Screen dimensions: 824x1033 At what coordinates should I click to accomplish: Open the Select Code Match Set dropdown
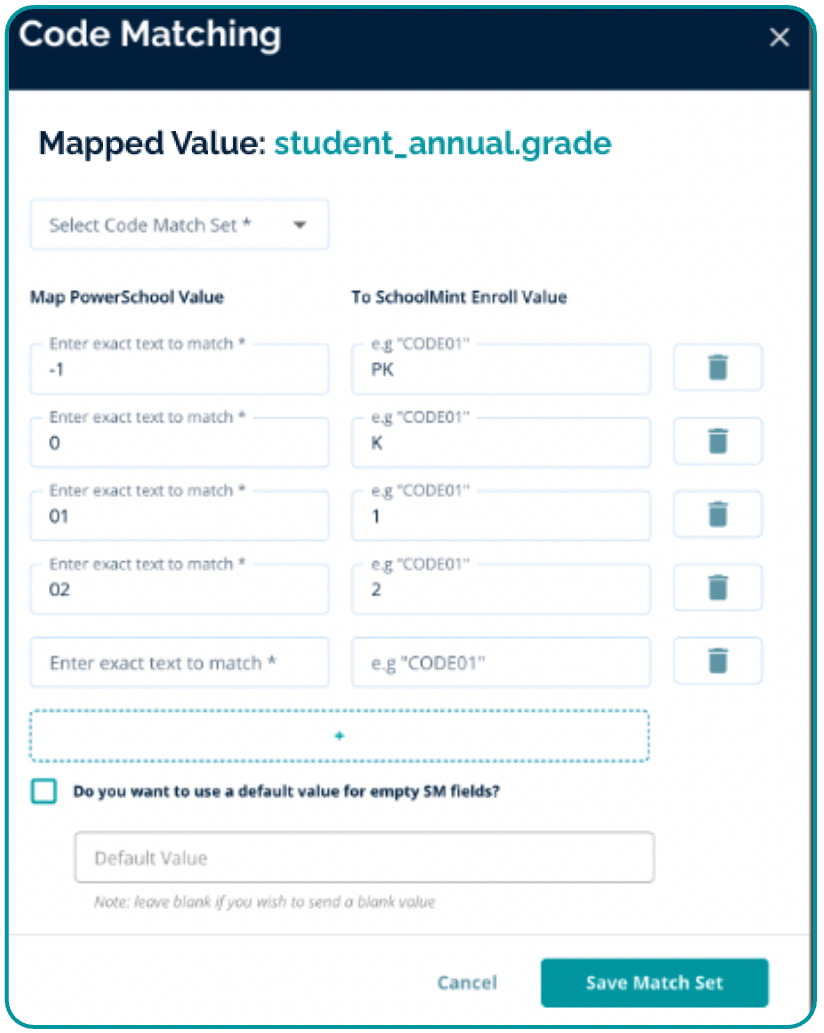click(x=179, y=225)
